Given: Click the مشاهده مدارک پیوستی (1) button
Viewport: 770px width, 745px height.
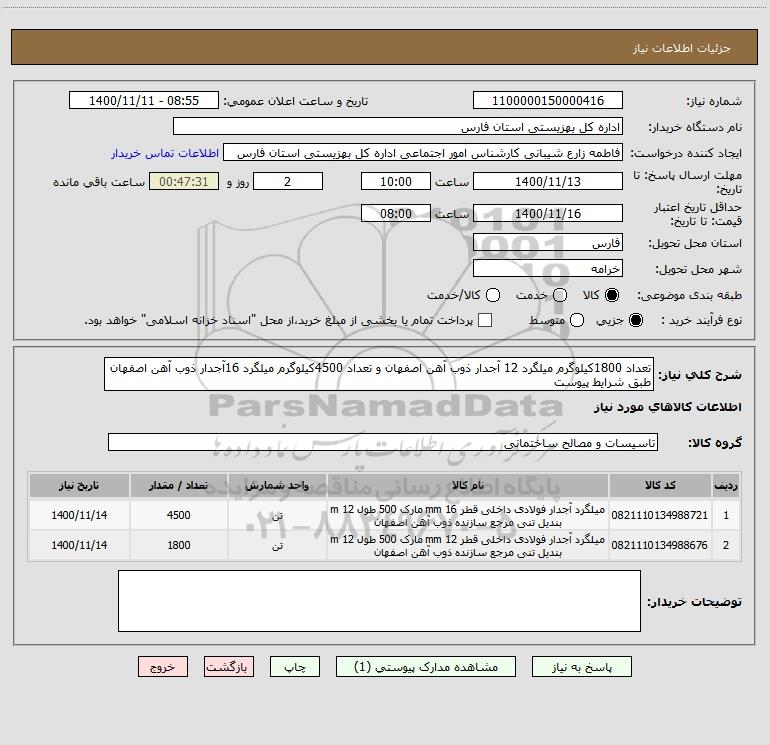Looking at the screenshot, I should [x=426, y=666].
